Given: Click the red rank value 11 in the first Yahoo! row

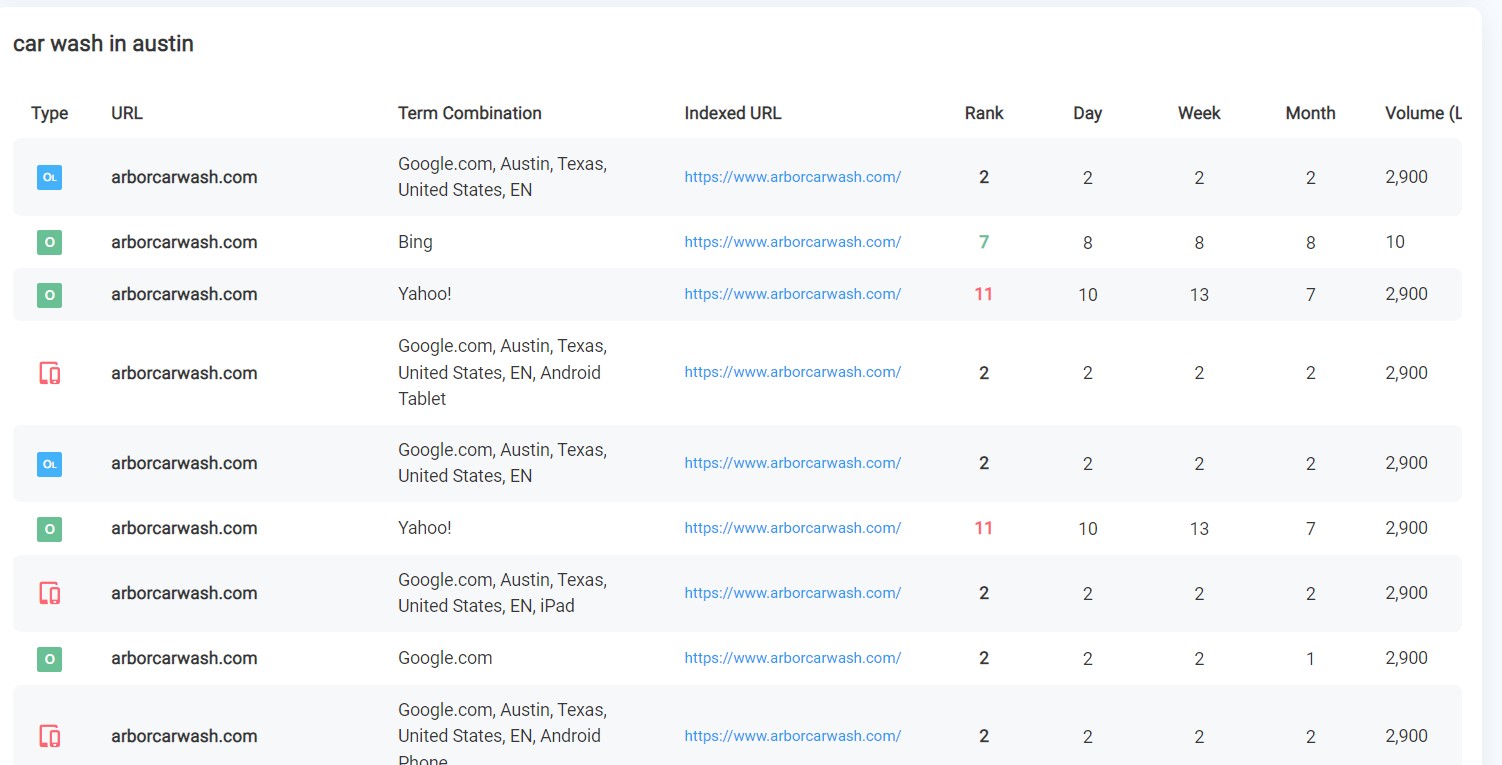Looking at the screenshot, I should 984,294.
